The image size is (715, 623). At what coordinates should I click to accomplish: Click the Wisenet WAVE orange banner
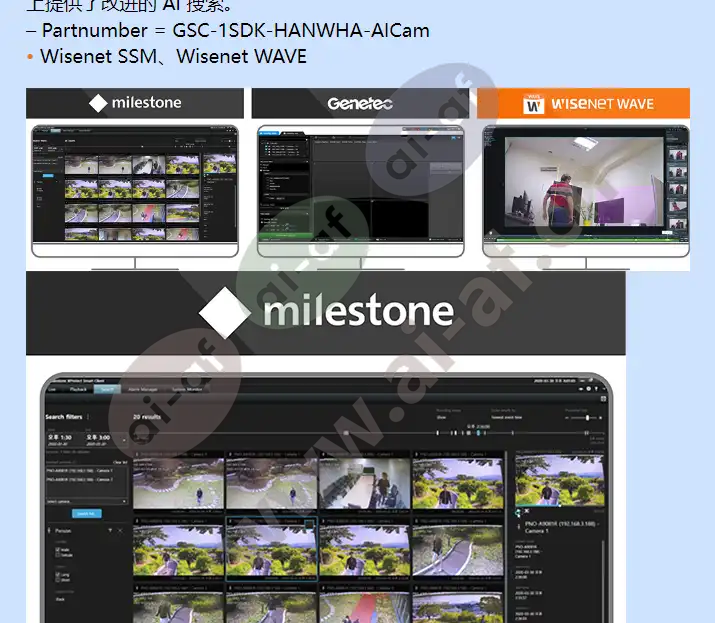coord(583,103)
